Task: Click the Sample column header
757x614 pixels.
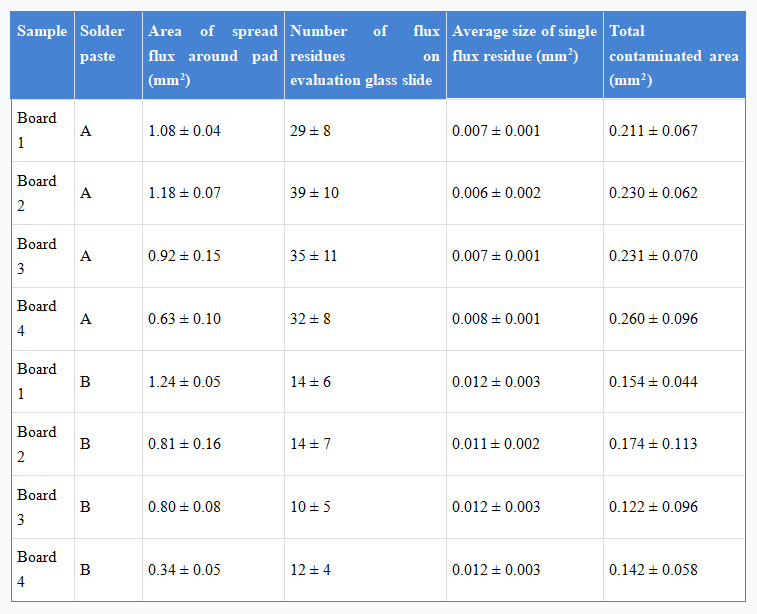Action: click(x=42, y=32)
